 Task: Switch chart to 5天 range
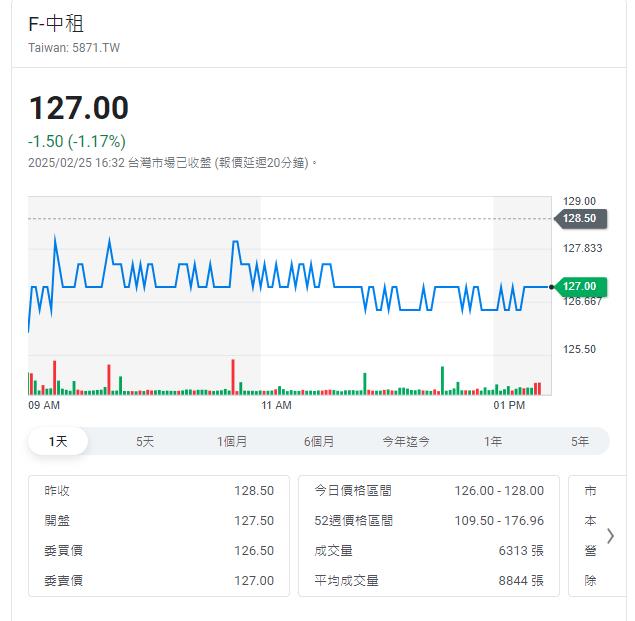tap(145, 441)
